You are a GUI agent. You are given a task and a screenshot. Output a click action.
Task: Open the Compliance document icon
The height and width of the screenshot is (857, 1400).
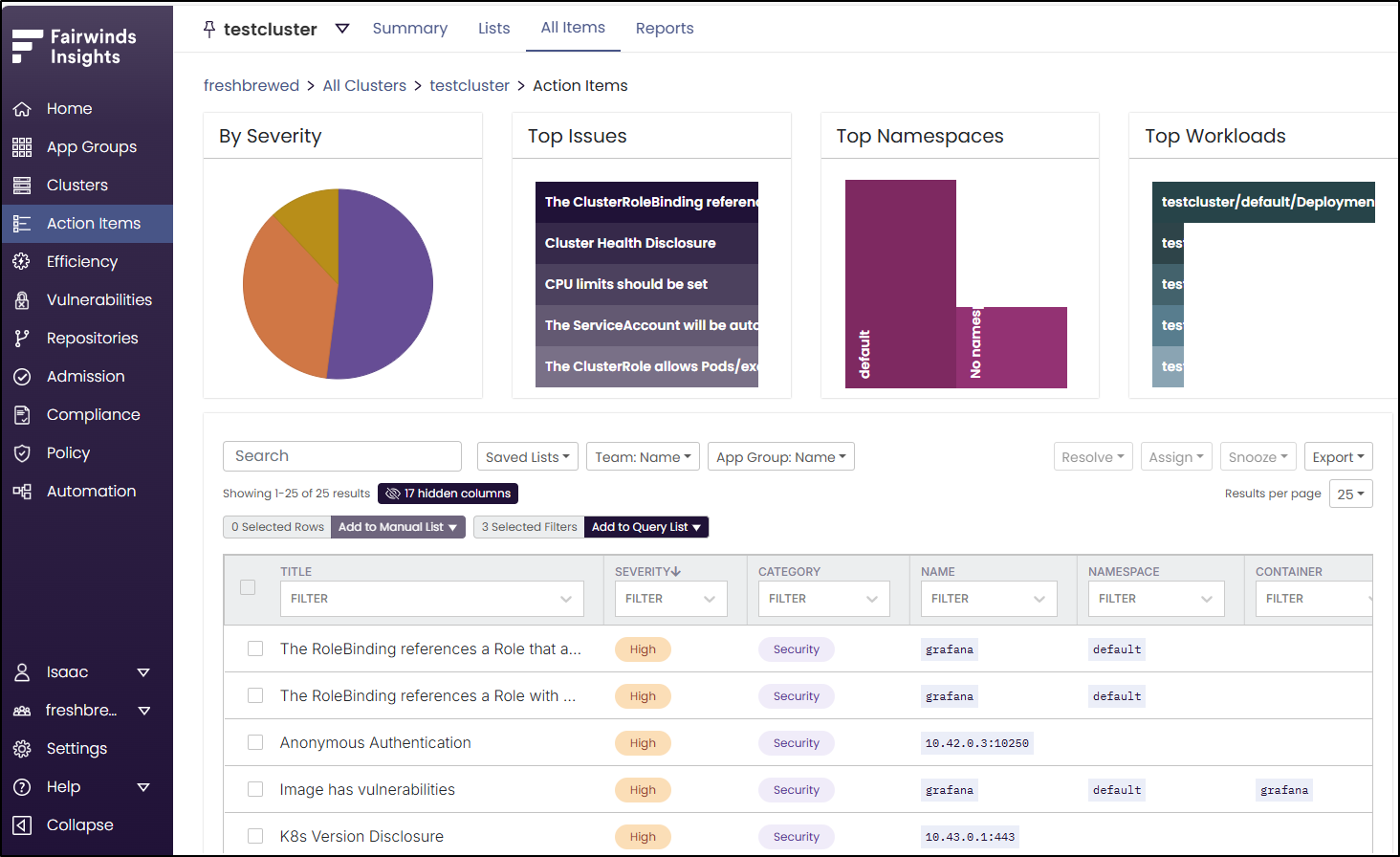(x=22, y=415)
